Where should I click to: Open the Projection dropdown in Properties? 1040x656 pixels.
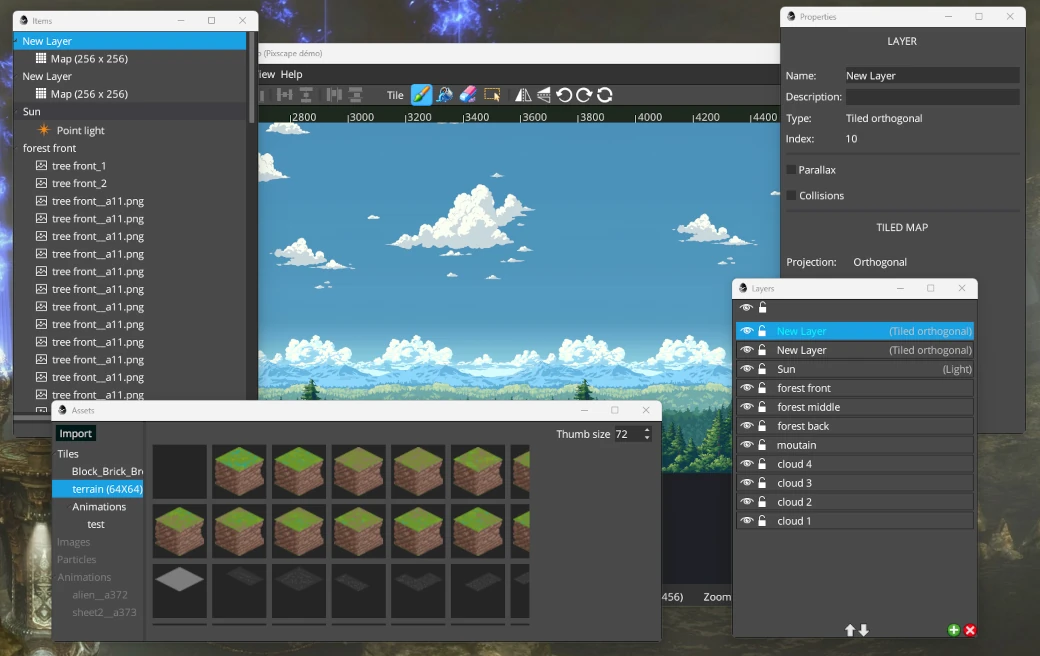tap(880, 262)
